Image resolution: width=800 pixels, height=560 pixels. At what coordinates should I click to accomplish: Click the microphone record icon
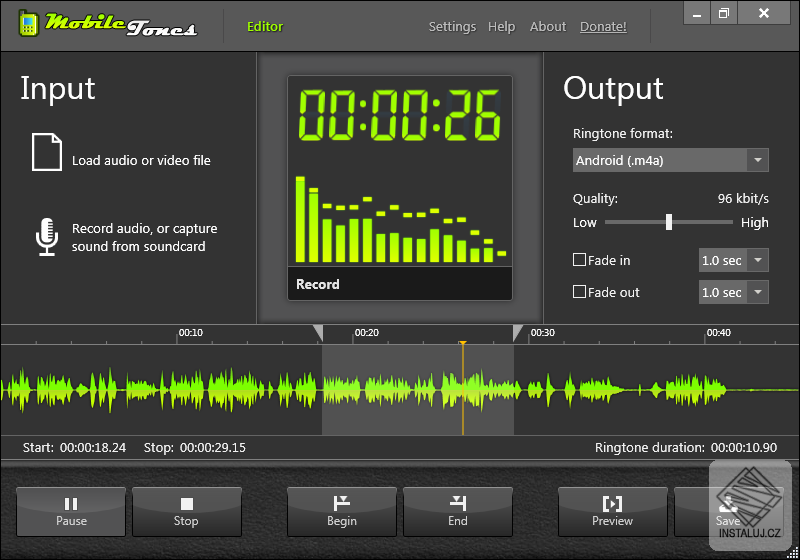click(x=47, y=237)
